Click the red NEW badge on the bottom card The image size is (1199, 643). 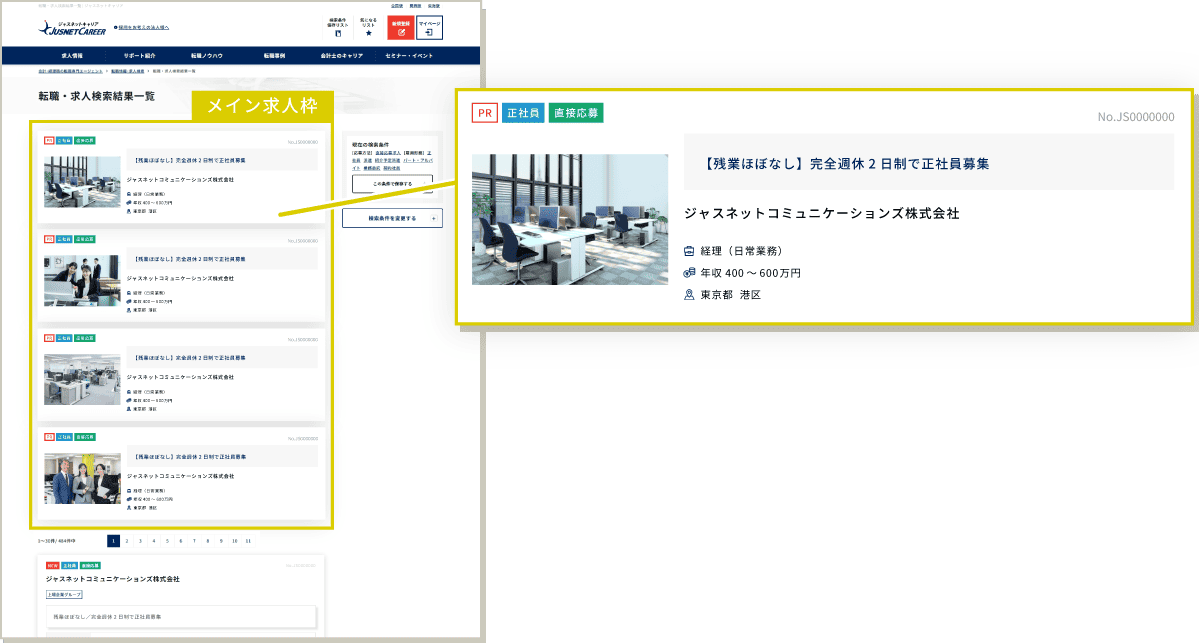pos(52,566)
